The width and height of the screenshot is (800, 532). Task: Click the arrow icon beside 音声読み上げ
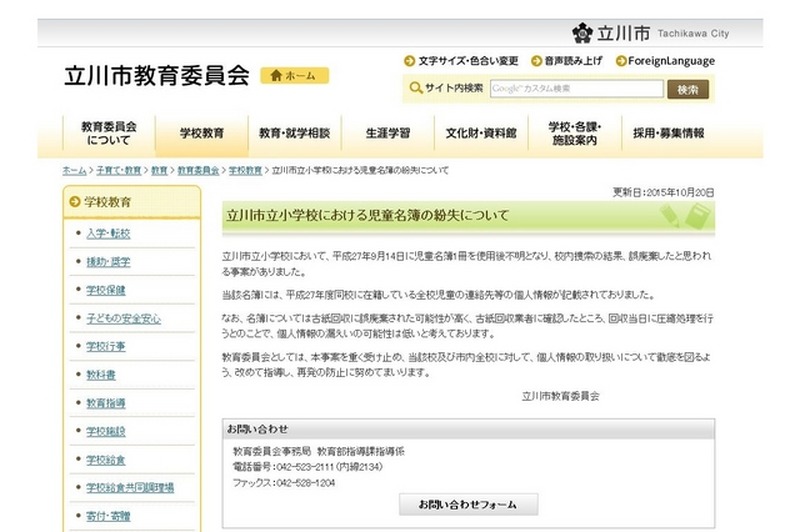pyautogui.click(x=537, y=61)
